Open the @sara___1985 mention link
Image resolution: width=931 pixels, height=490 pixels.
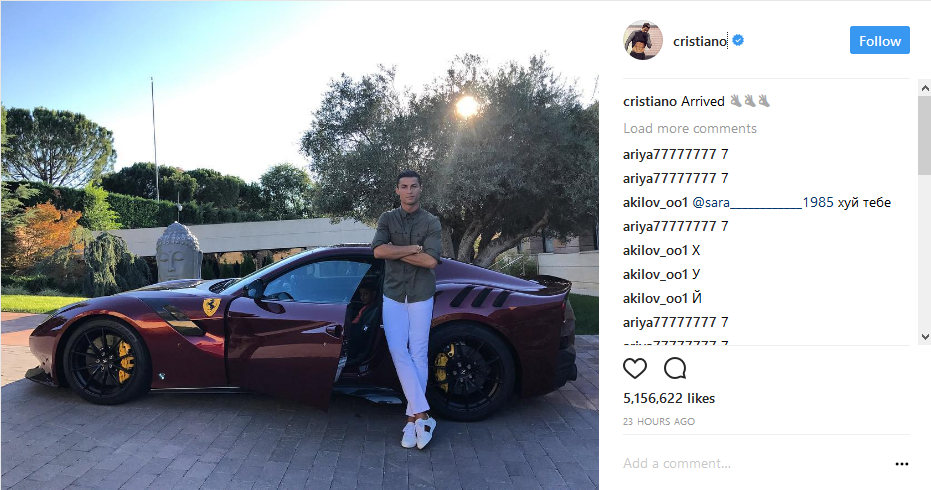[x=763, y=203]
